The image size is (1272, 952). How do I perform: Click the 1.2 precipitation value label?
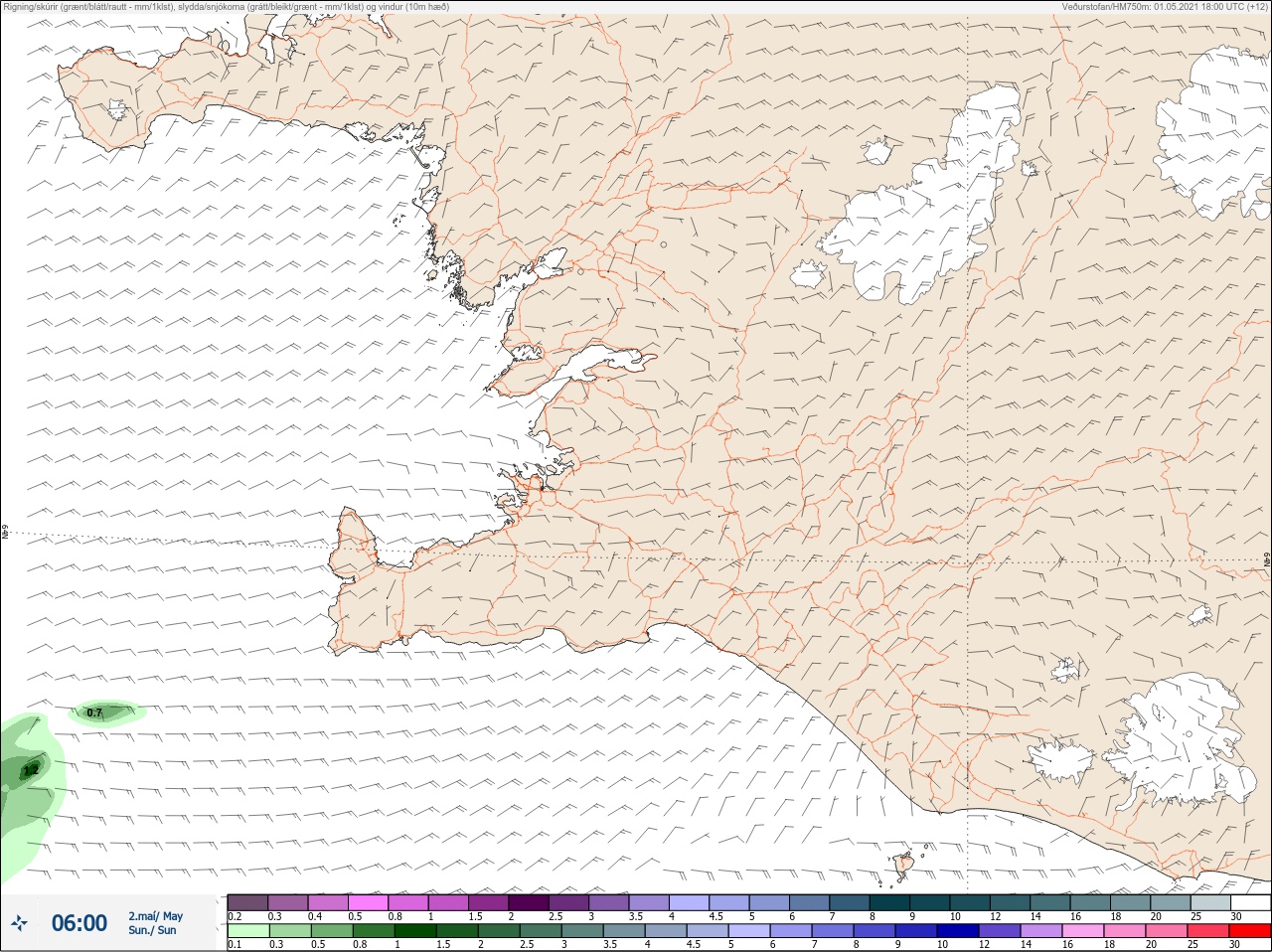(x=31, y=770)
